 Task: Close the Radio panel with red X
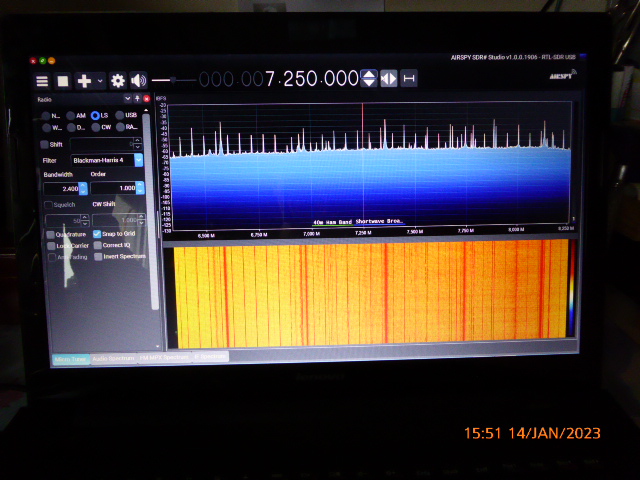tap(146, 99)
